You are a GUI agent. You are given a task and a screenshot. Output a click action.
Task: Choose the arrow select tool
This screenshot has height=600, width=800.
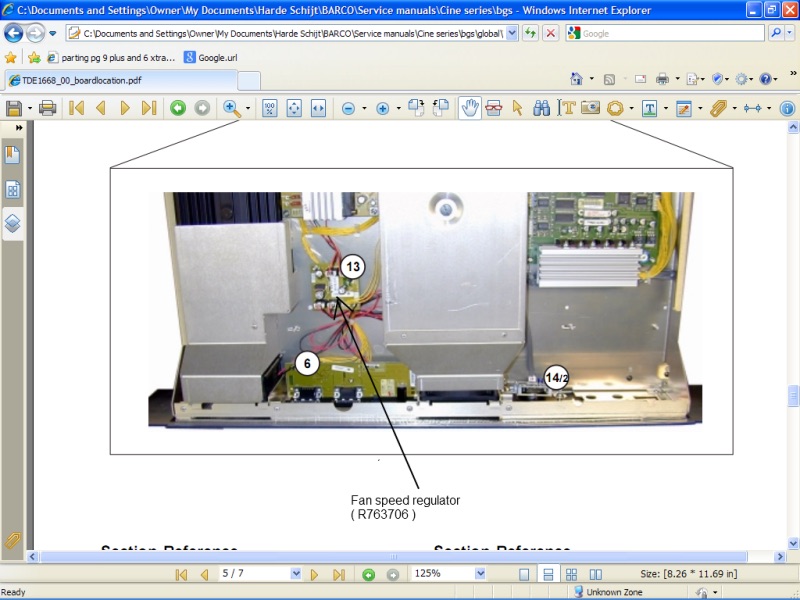pyautogui.click(x=517, y=108)
